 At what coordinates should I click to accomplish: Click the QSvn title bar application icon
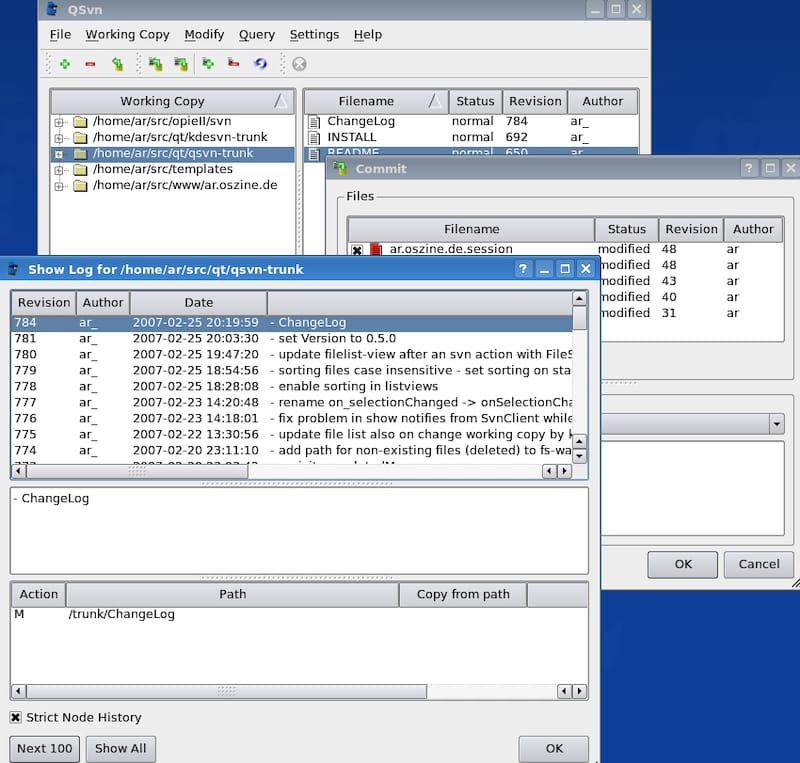pos(52,9)
